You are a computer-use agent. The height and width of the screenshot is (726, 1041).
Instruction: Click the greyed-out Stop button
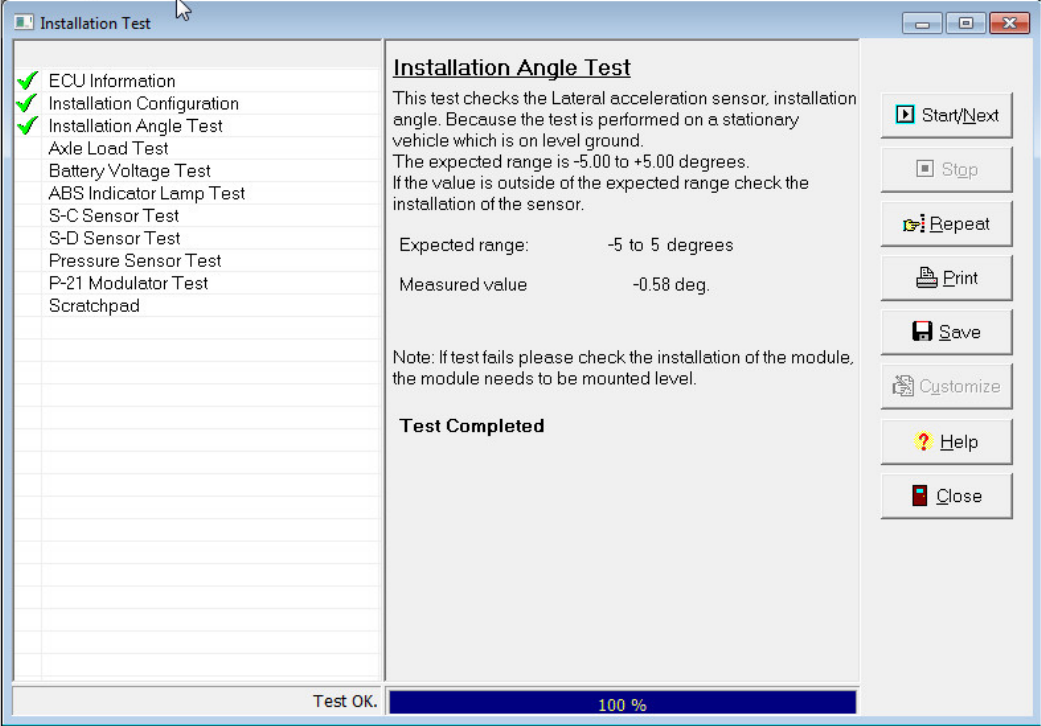[946, 170]
